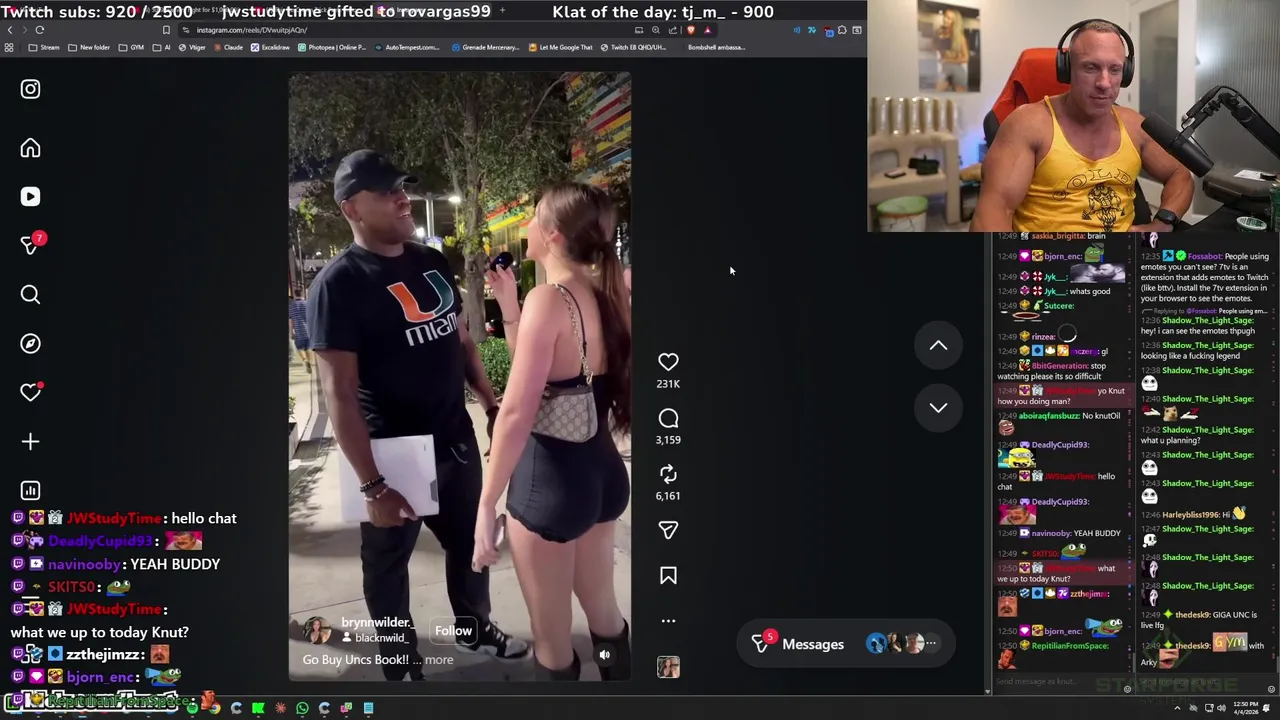
Task: Share the reel via paper plane icon
Action: pos(668,530)
